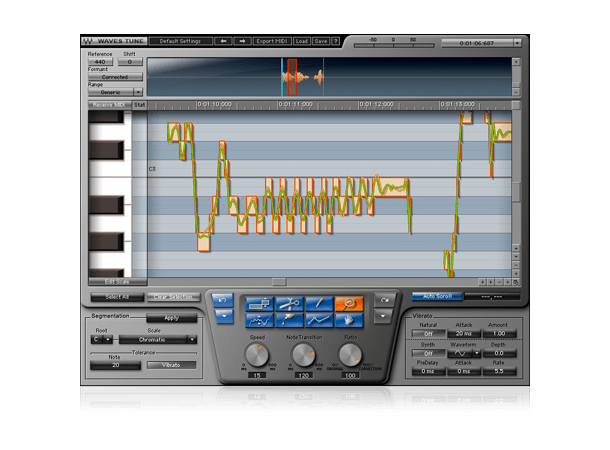Open the undo history dropdown

(x=223, y=316)
